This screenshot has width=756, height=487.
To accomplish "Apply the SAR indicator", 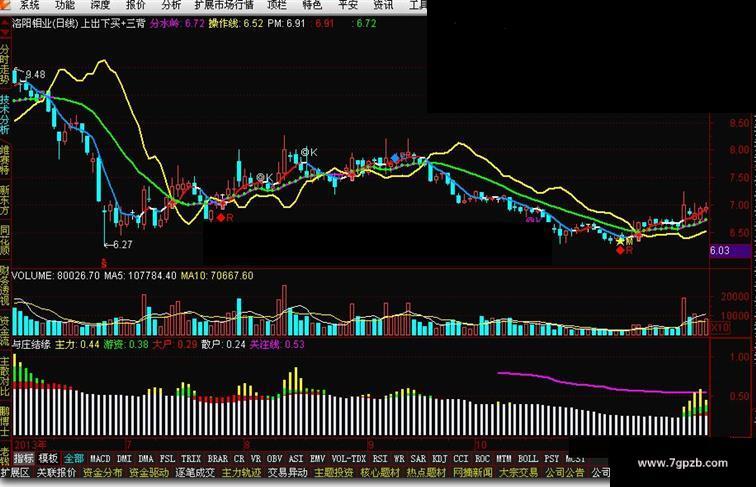I will [x=418, y=458].
